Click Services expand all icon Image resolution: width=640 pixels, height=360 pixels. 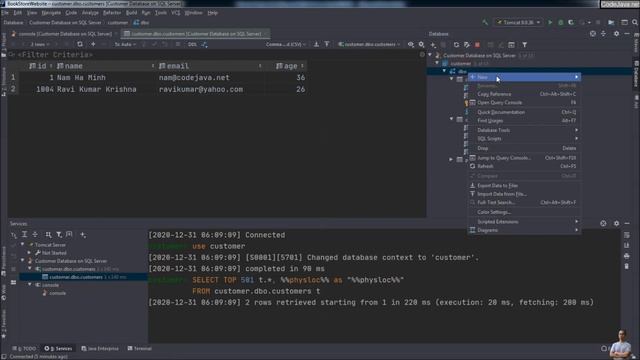pos(24,235)
